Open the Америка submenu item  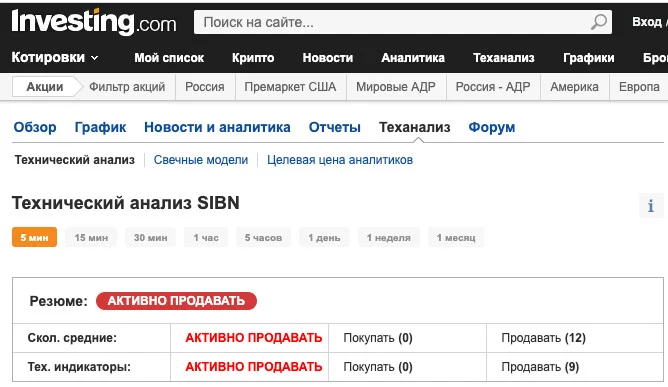(x=574, y=87)
